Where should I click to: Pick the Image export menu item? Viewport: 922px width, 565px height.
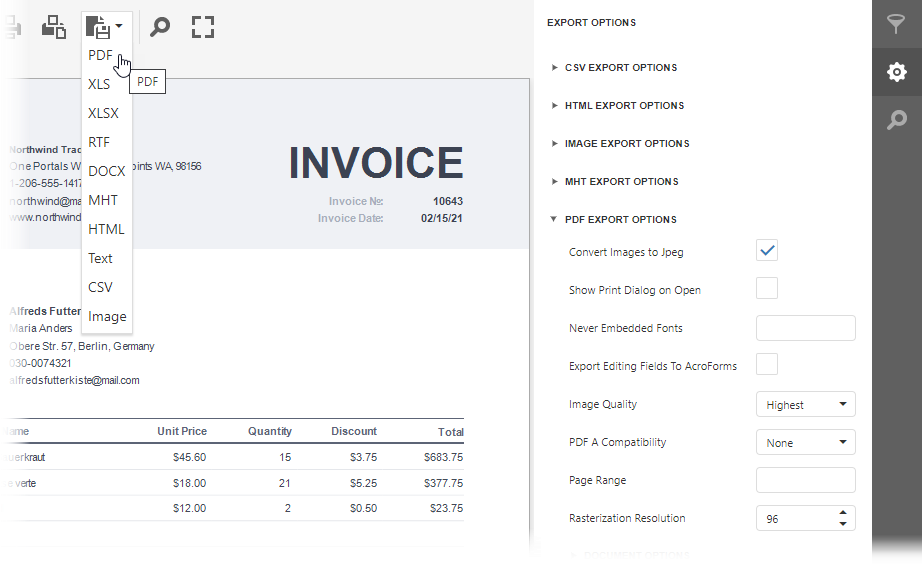point(107,316)
